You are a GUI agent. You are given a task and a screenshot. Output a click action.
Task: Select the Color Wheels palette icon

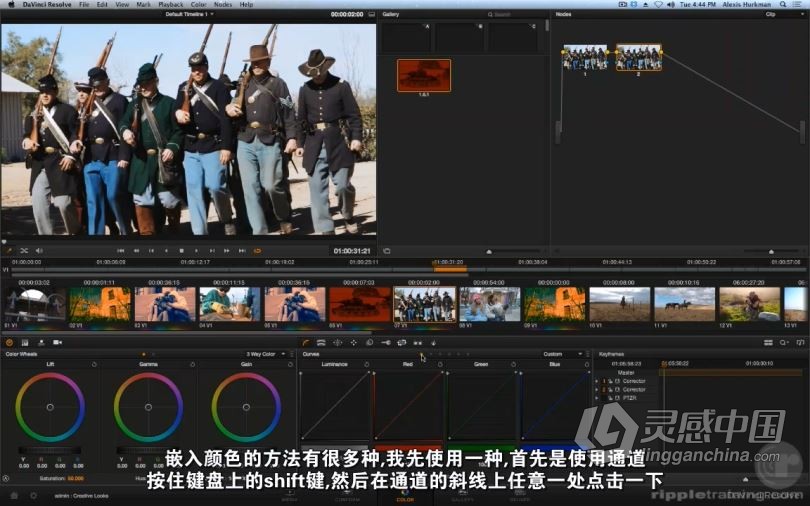[9, 342]
